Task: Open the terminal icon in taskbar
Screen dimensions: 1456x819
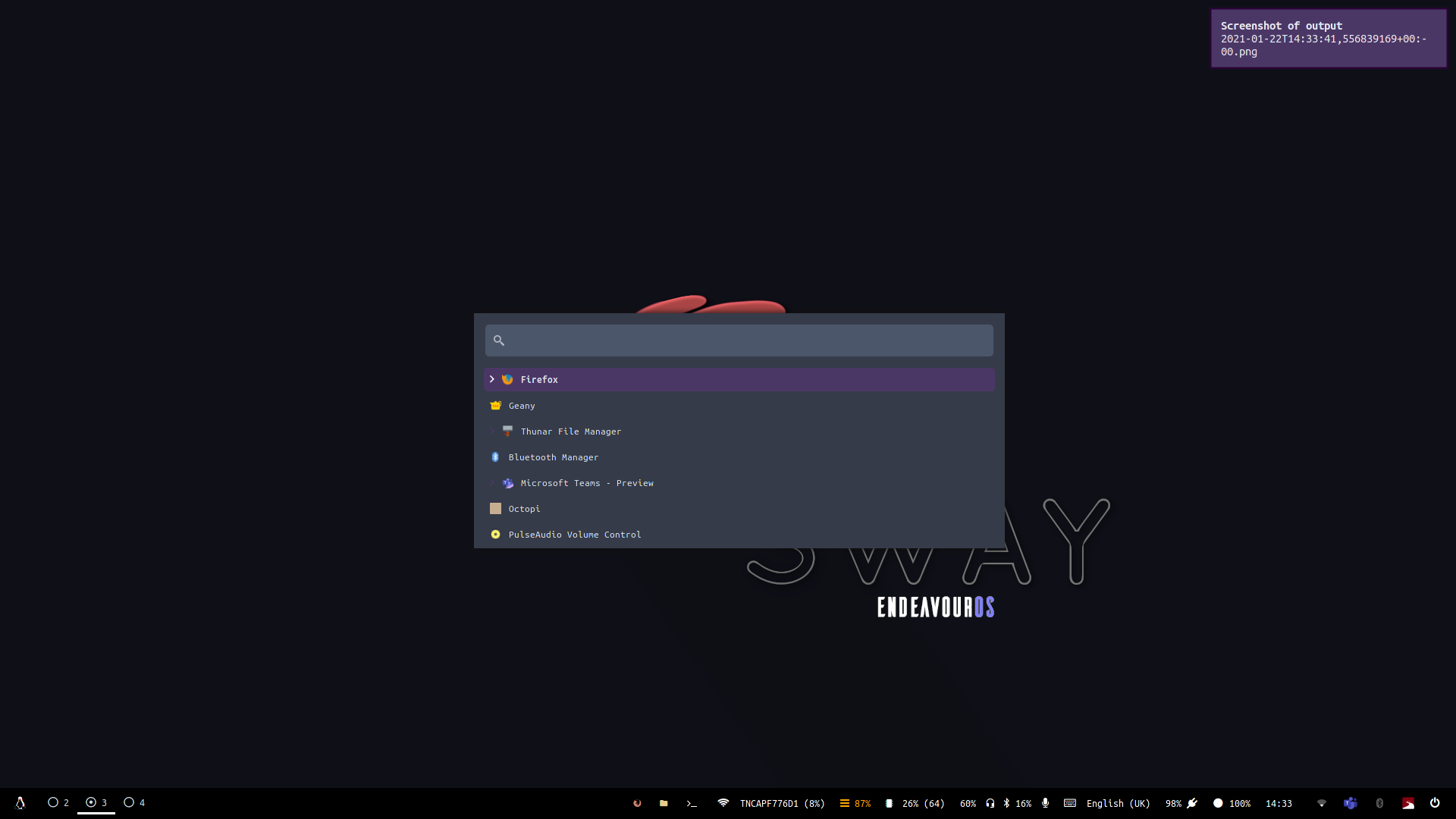Action: tap(691, 803)
